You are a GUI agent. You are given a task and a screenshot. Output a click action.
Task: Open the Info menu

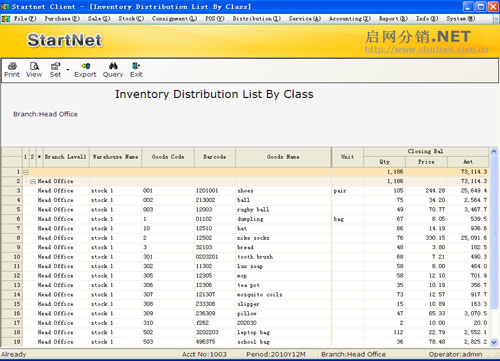pos(427,19)
